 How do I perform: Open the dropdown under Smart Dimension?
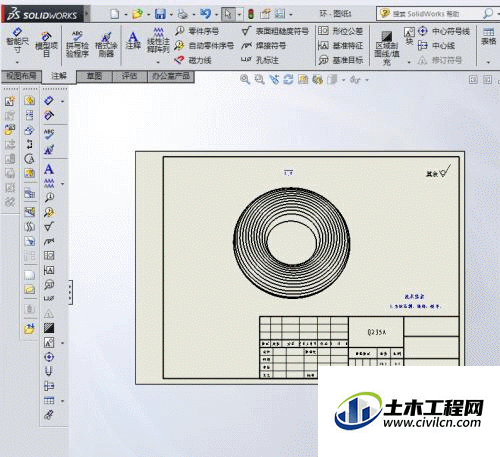pyautogui.click(x=17, y=62)
